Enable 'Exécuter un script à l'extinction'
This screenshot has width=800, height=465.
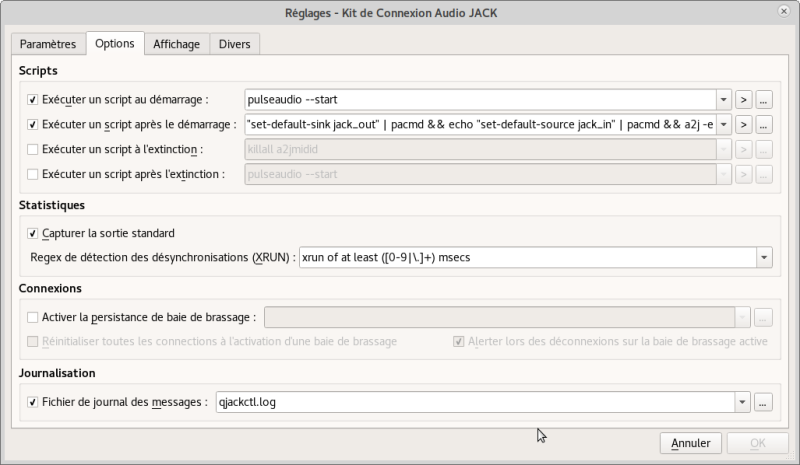pos(33,150)
